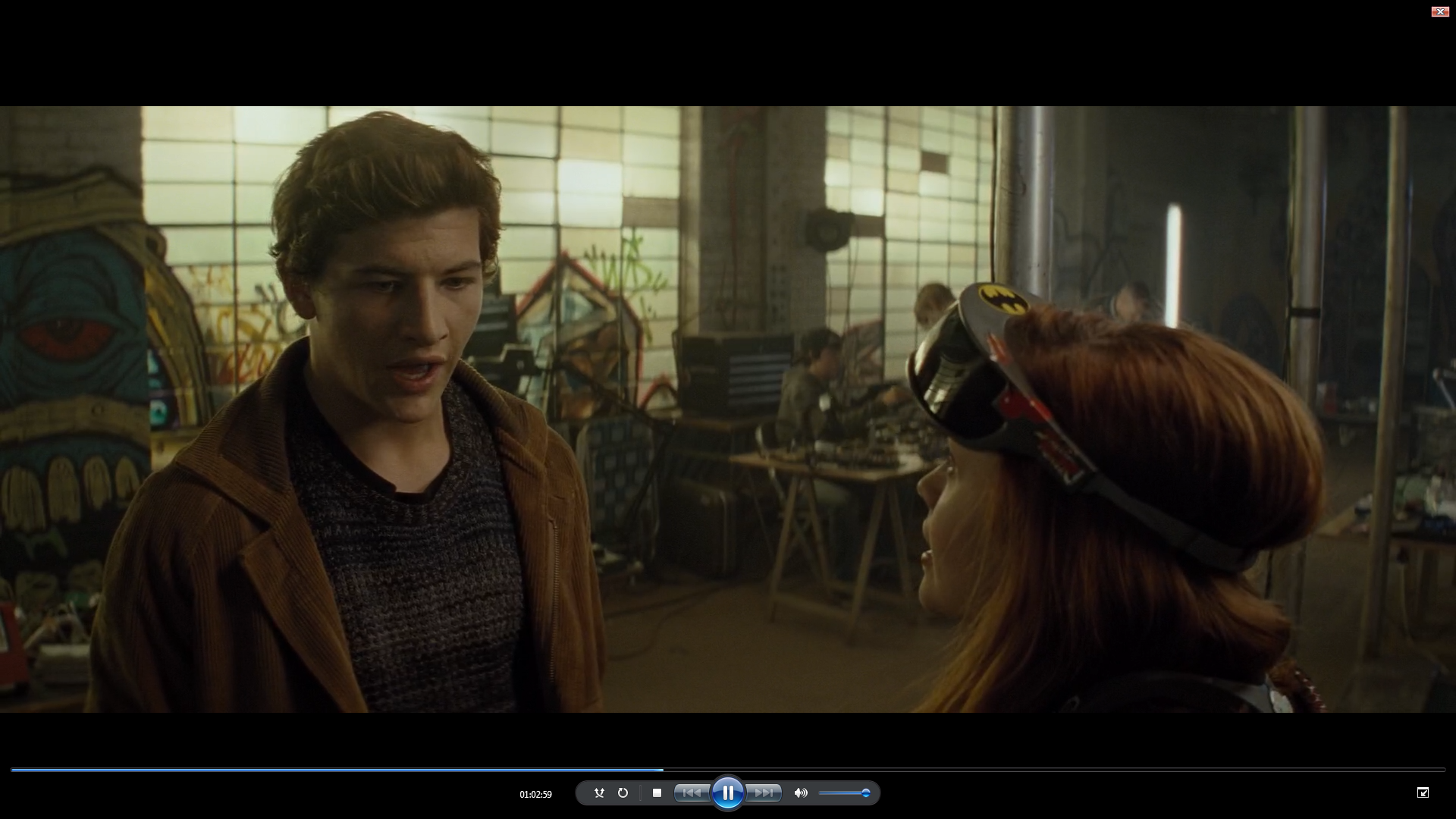1456x819 pixels.
Task: Skip to previous track
Action: tap(692, 793)
